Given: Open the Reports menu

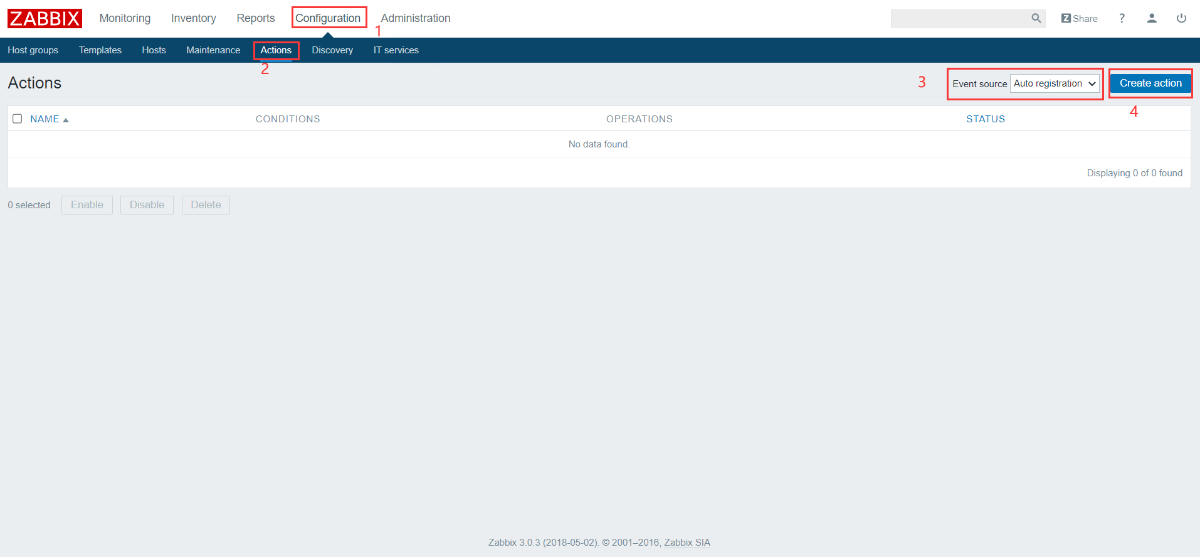Looking at the screenshot, I should pyautogui.click(x=256, y=18).
